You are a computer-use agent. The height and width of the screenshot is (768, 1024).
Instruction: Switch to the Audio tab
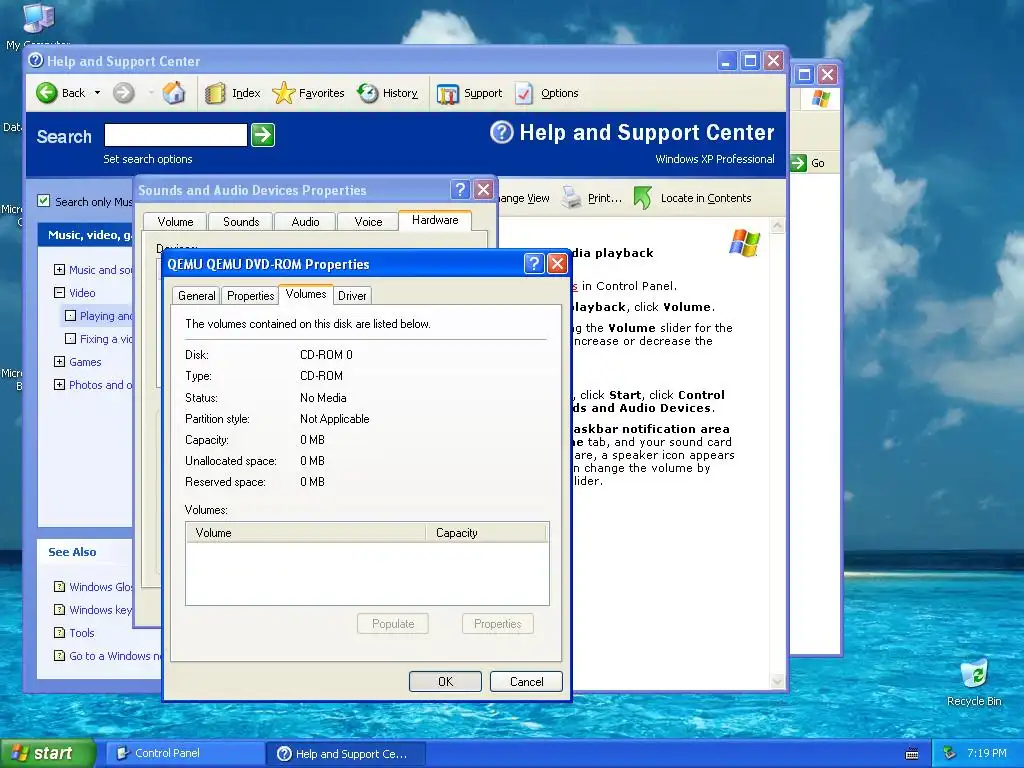coord(305,222)
